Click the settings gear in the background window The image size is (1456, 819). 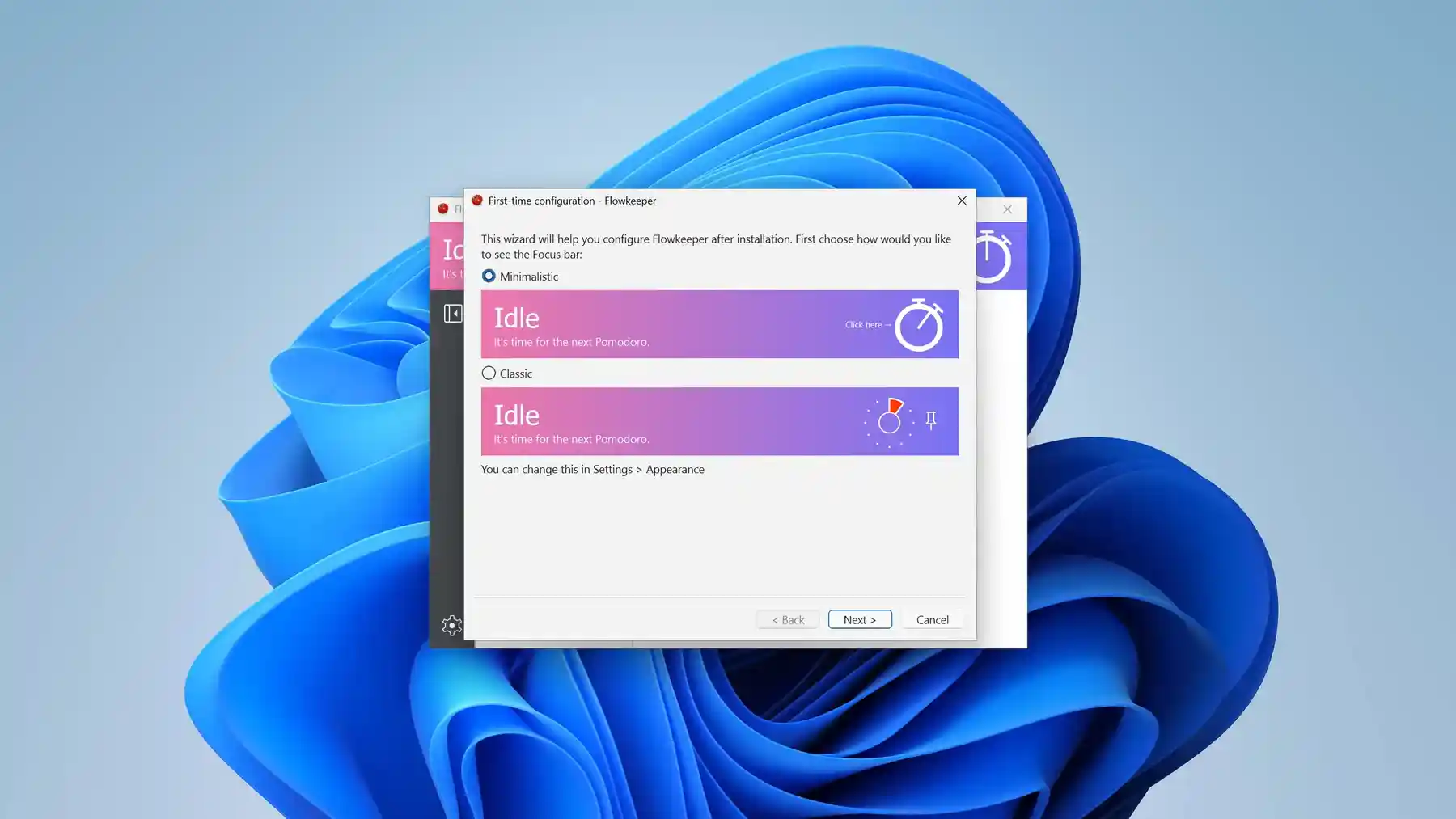(452, 625)
